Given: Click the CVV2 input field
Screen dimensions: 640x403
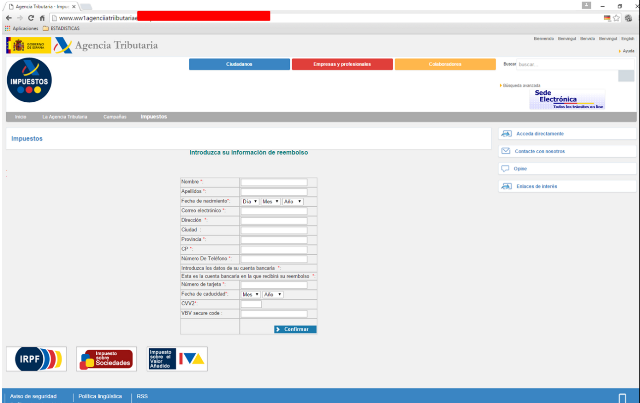Looking at the screenshot, I should pos(251,304).
